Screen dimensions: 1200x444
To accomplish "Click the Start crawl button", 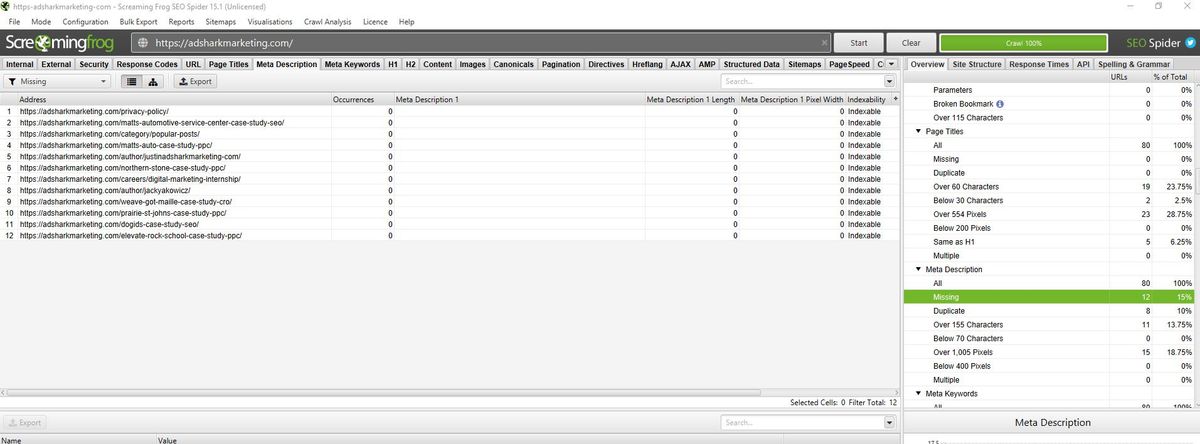I will coord(859,43).
